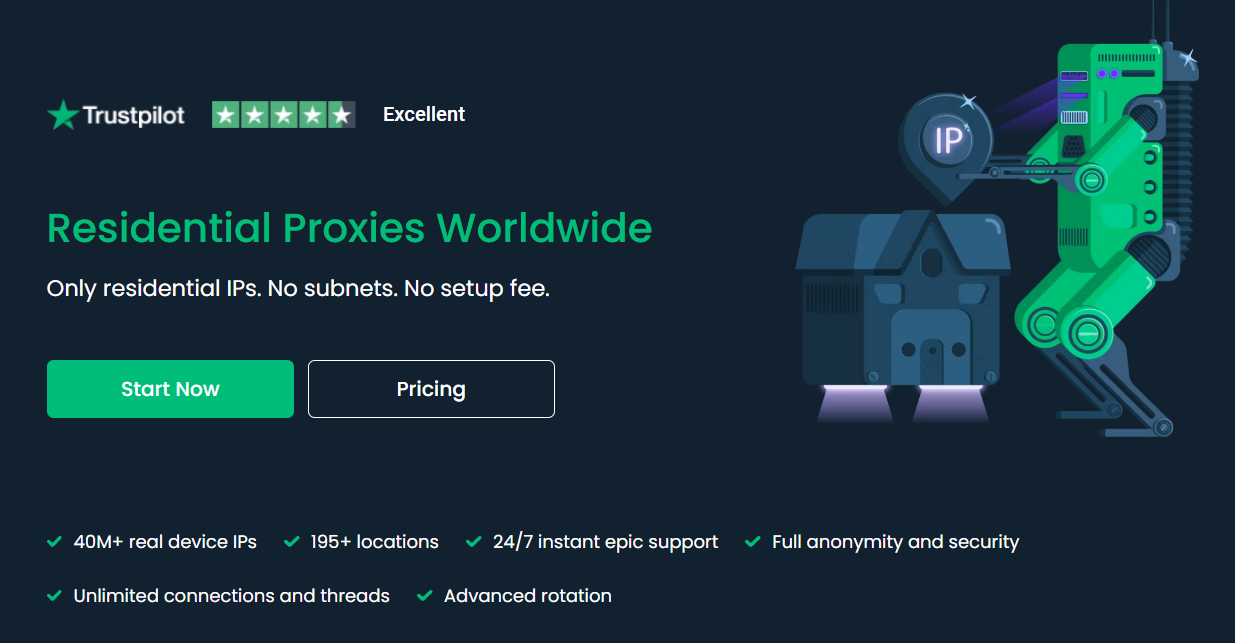Click the 40M+ real device IPs text
The image size is (1235, 643).
pyautogui.click(x=165, y=542)
